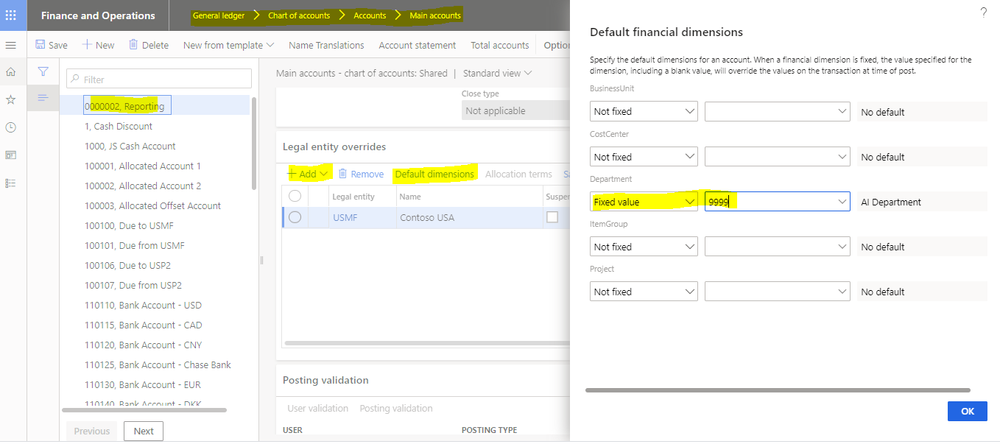
Task: Expand the New from template dropdown
Action: [x=229, y=45]
